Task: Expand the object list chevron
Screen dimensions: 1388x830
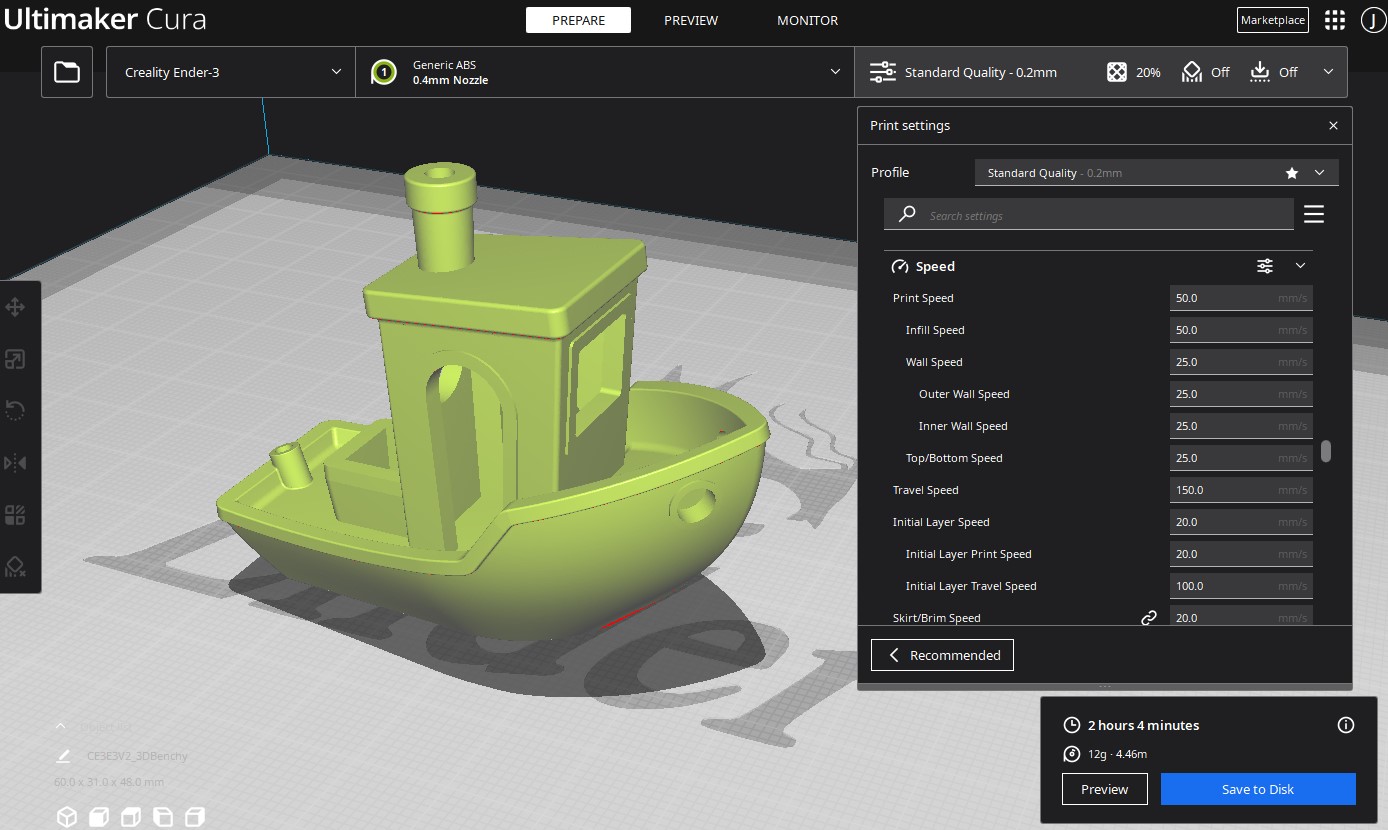Action: coord(60,726)
